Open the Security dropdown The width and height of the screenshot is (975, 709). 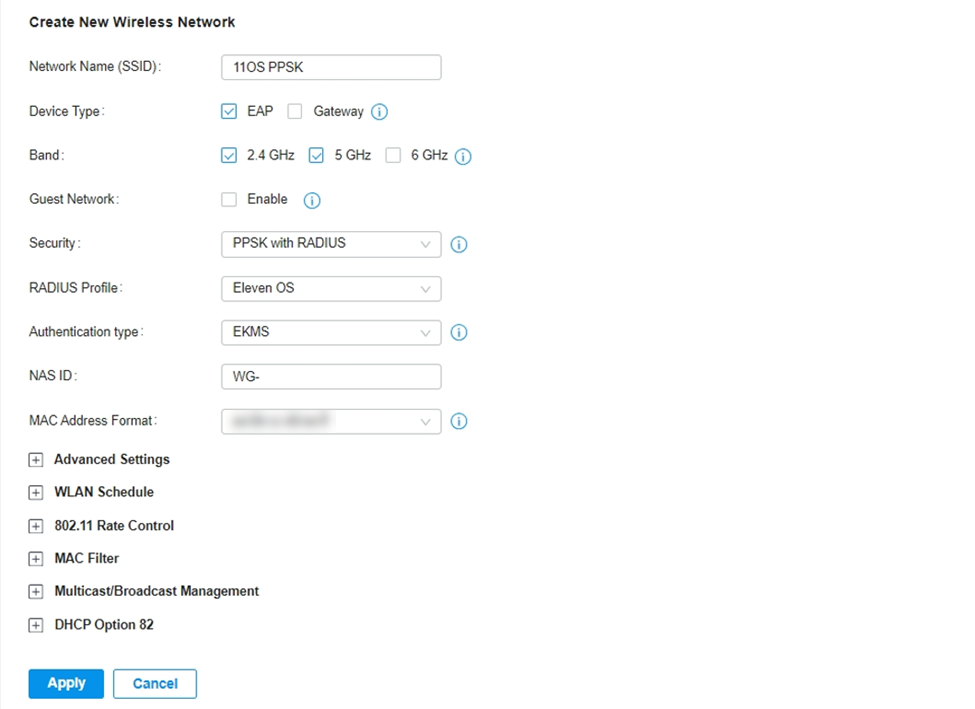tap(330, 244)
